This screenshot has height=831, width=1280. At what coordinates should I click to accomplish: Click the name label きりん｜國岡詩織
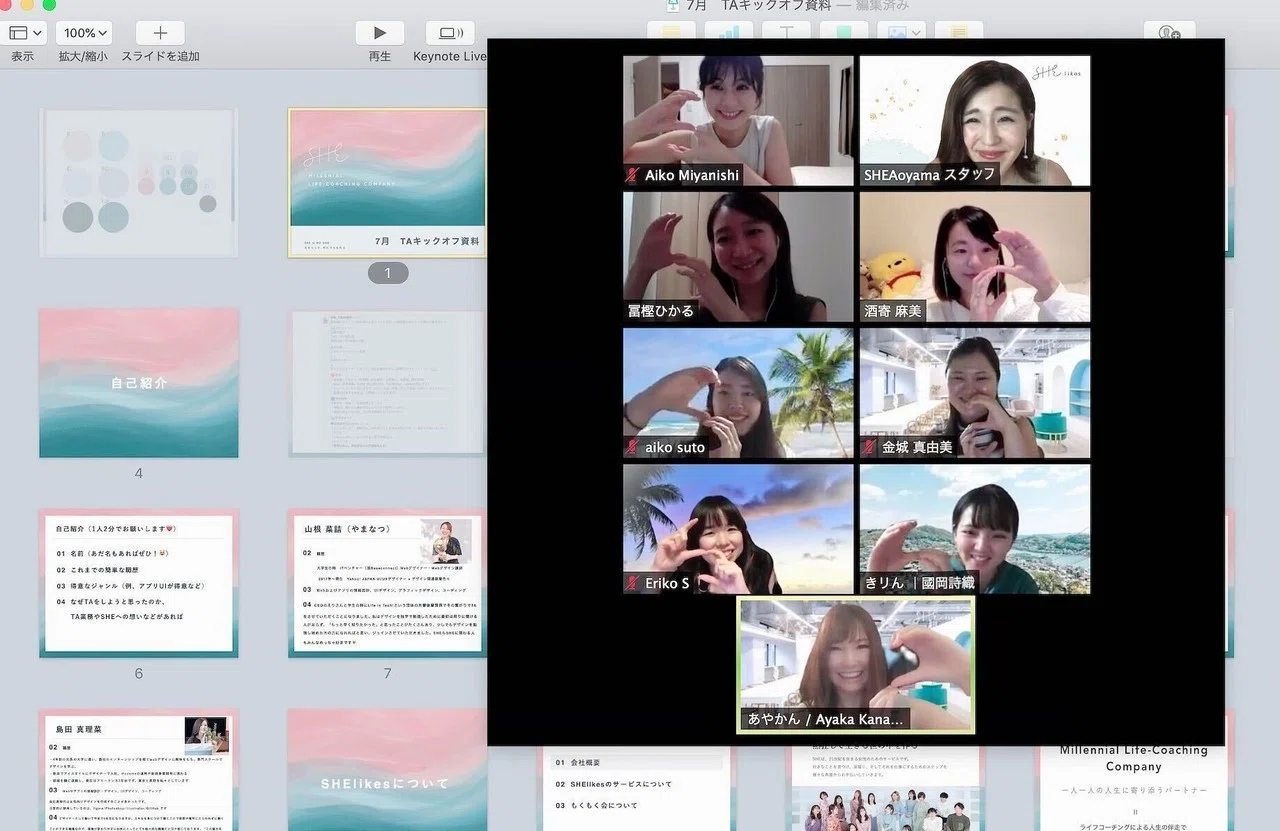[920, 583]
